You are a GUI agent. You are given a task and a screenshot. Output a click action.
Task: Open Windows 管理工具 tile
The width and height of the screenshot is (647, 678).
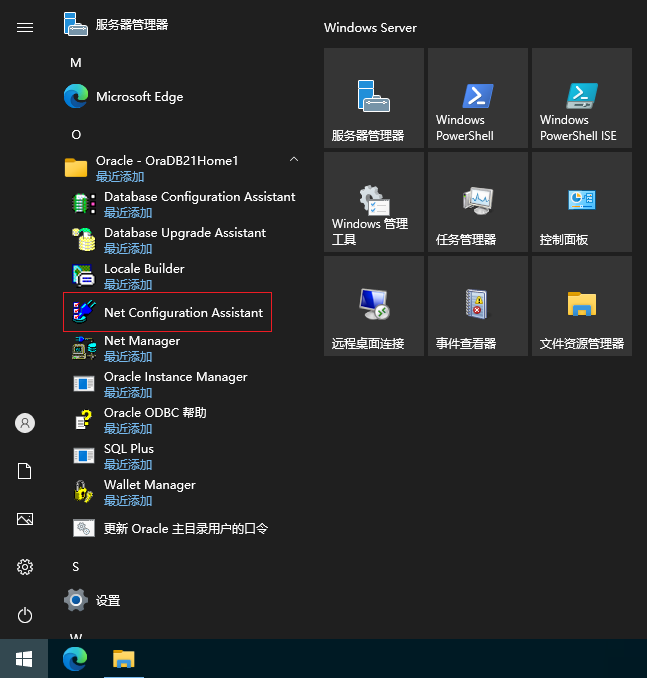[374, 202]
